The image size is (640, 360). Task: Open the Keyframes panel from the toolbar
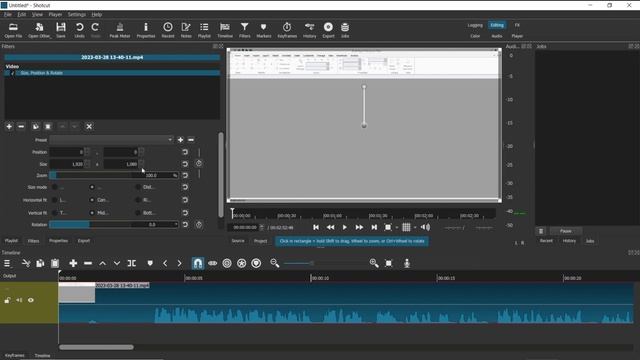click(x=287, y=30)
